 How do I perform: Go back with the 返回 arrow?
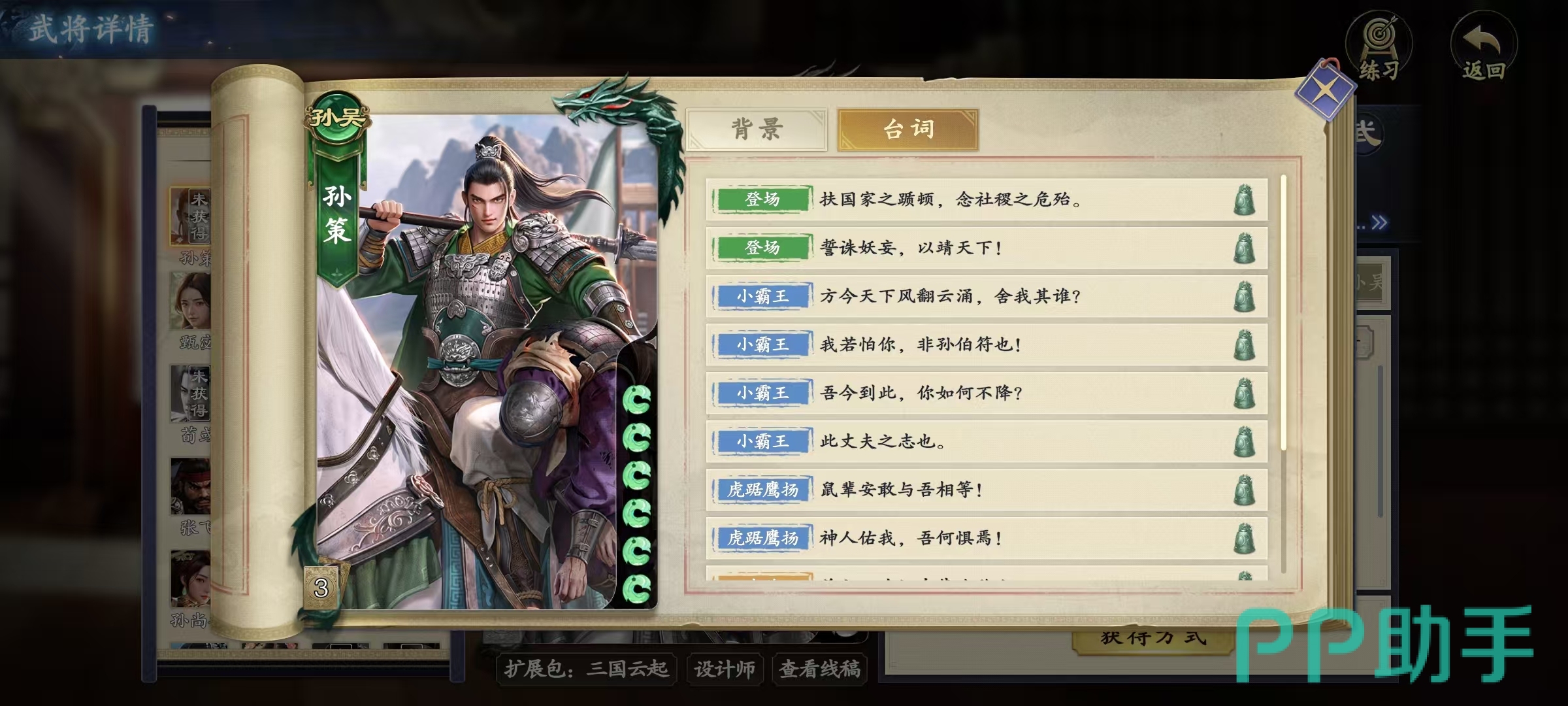(1484, 47)
